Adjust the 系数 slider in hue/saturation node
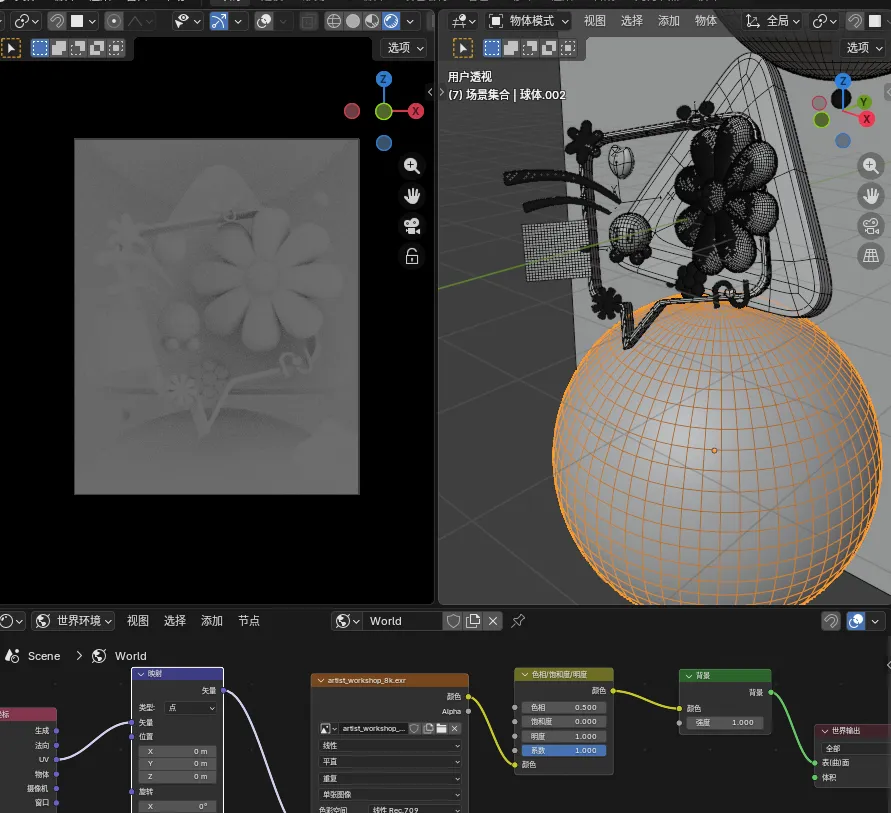Screen dimensions: 891x813 (x=564, y=750)
